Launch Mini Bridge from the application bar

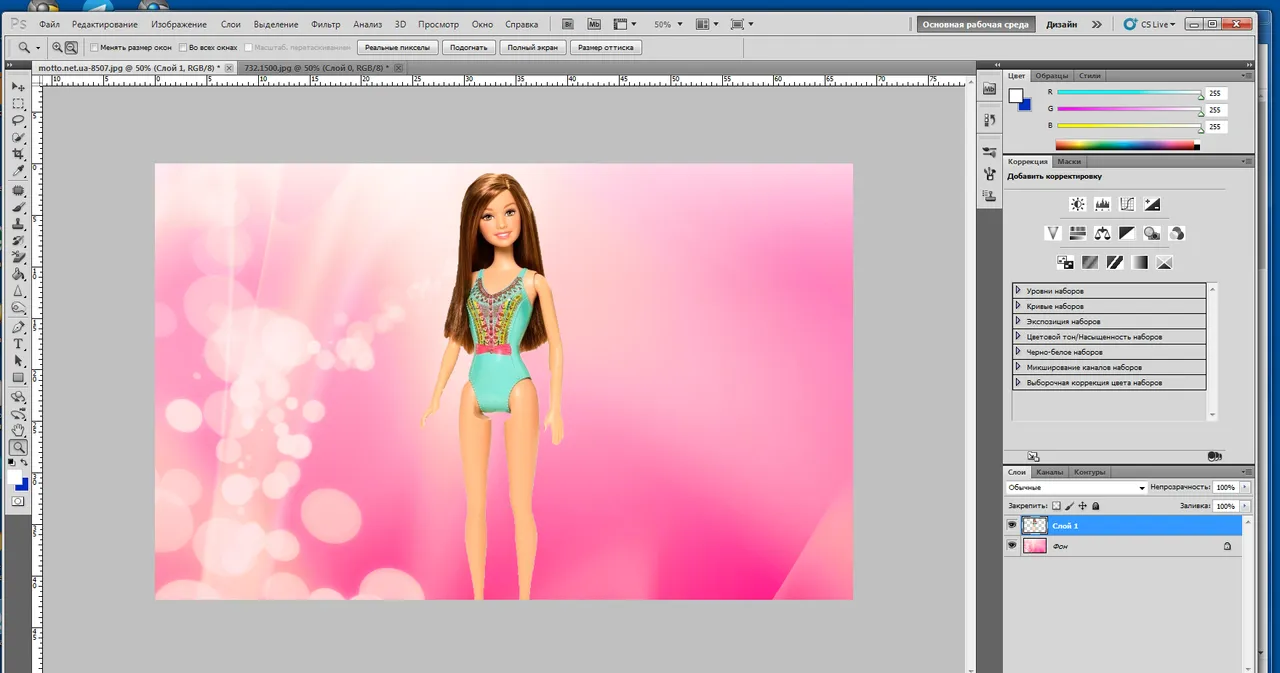click(x=594, y=23)
